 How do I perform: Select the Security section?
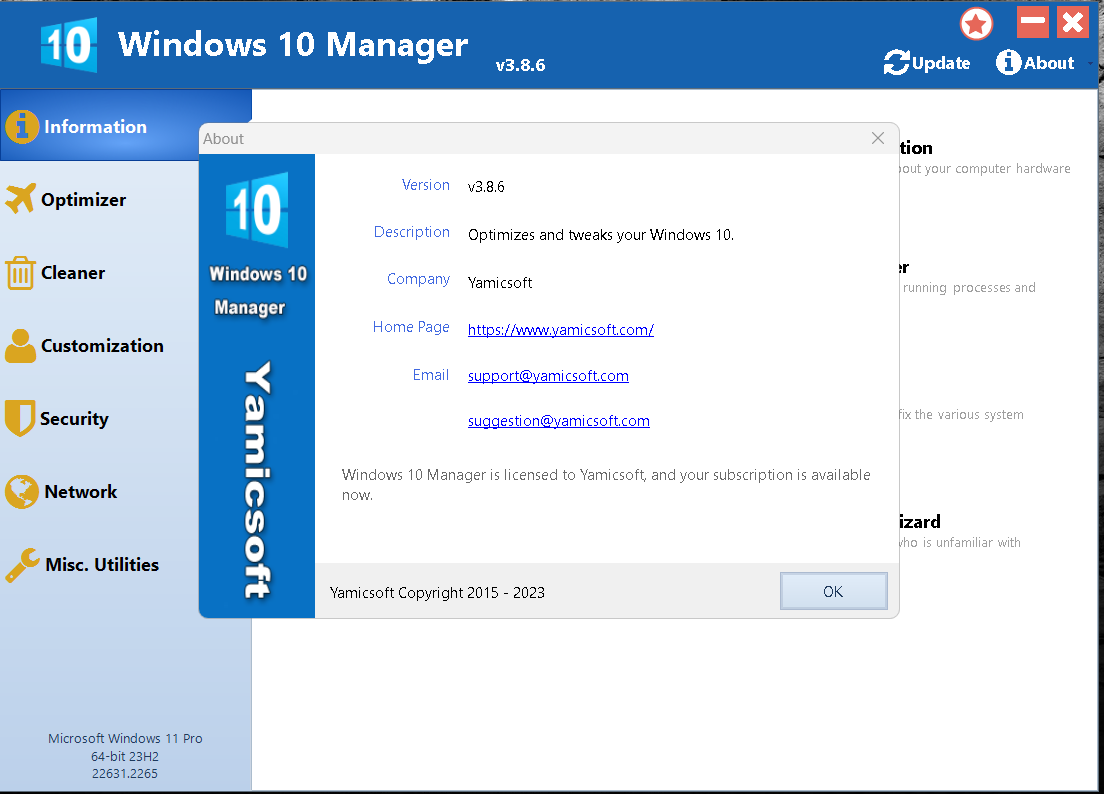pos(74,419)
